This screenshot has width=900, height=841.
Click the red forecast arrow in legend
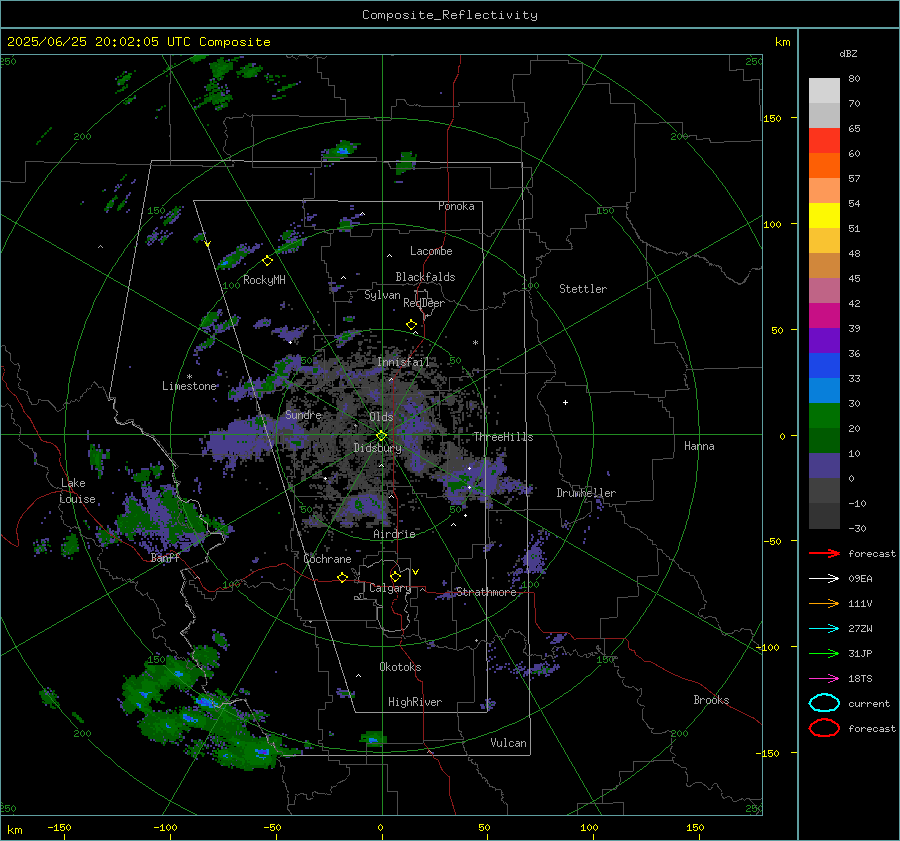pos(824,553)
